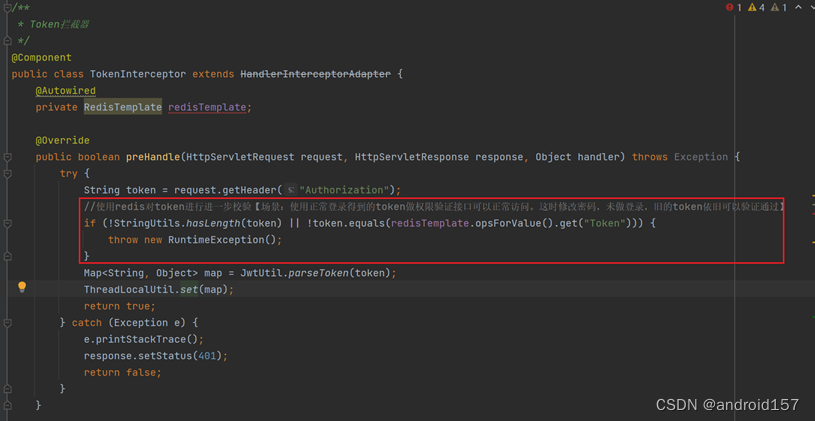Click the "return false;" statement
The image size is (815, 421).
click(123, 373)
